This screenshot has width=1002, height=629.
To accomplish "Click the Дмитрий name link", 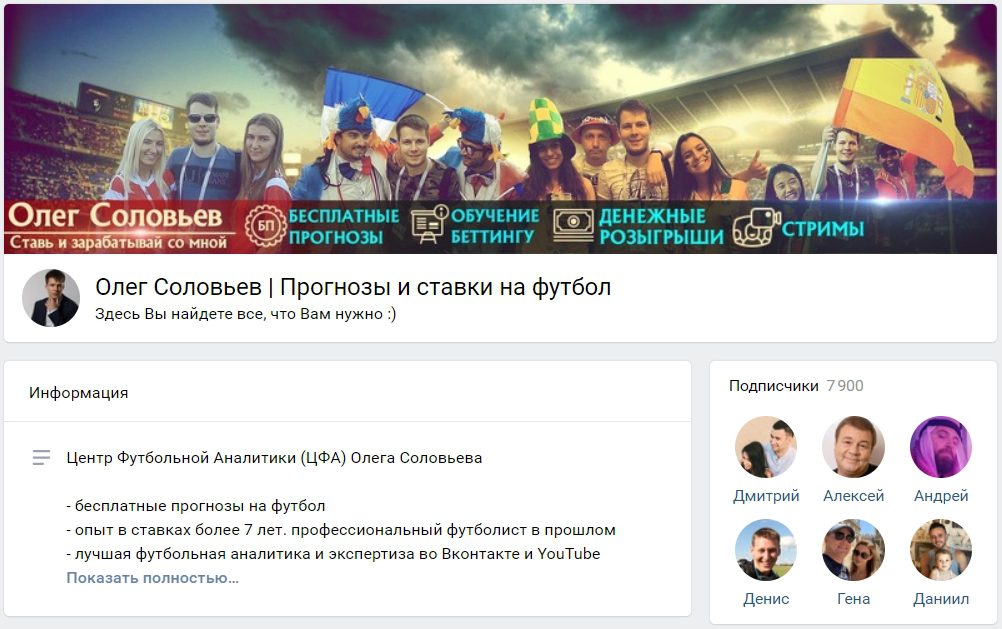I will 766,496.
